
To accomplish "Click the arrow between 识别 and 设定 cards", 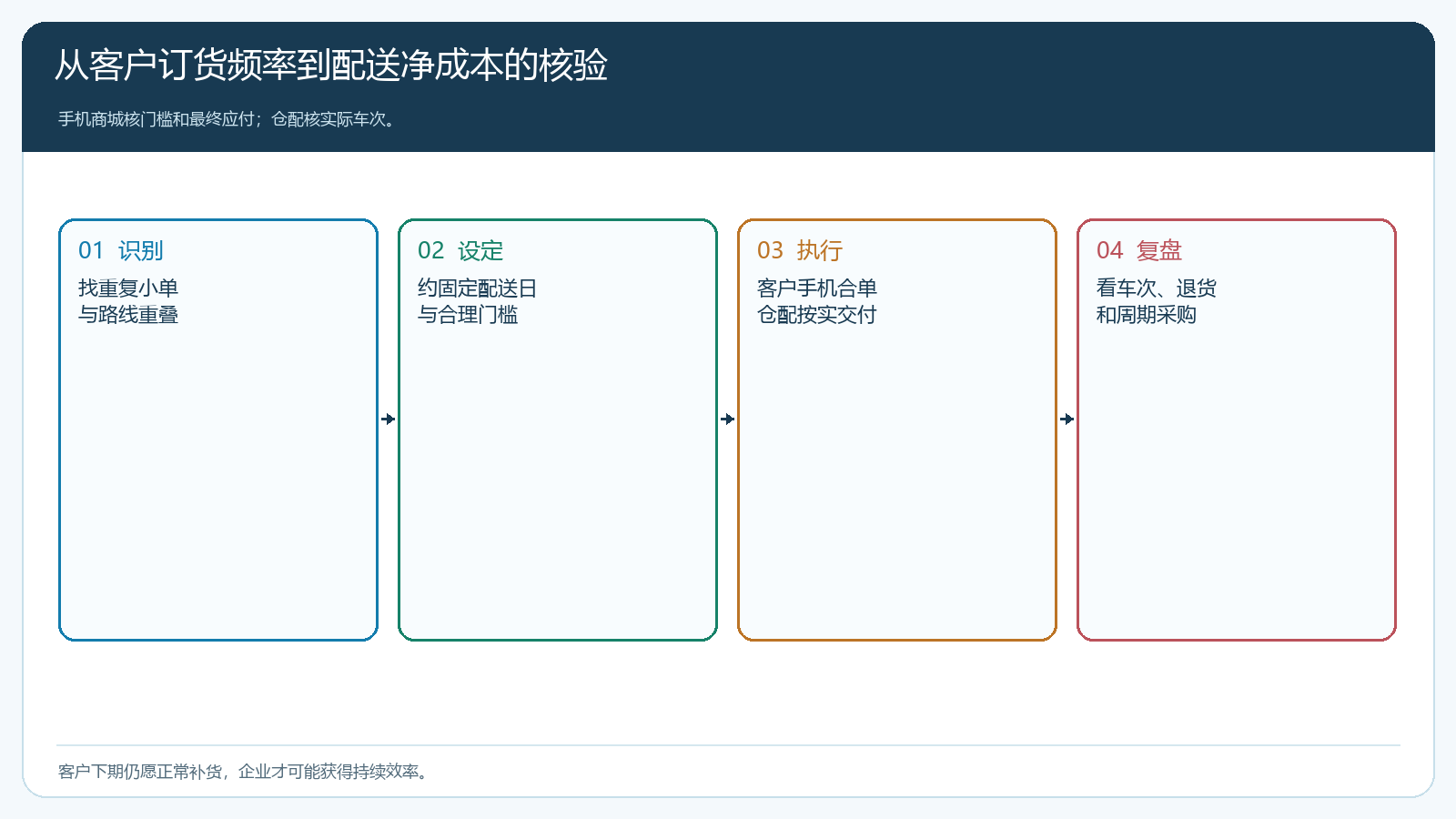I will tap(389, 420).
